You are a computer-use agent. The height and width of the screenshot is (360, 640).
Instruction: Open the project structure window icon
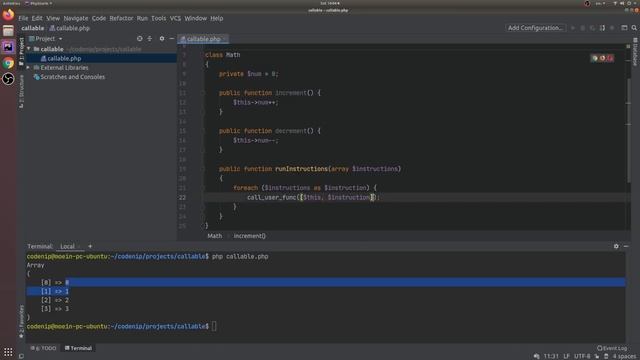(x=624, y=28)
